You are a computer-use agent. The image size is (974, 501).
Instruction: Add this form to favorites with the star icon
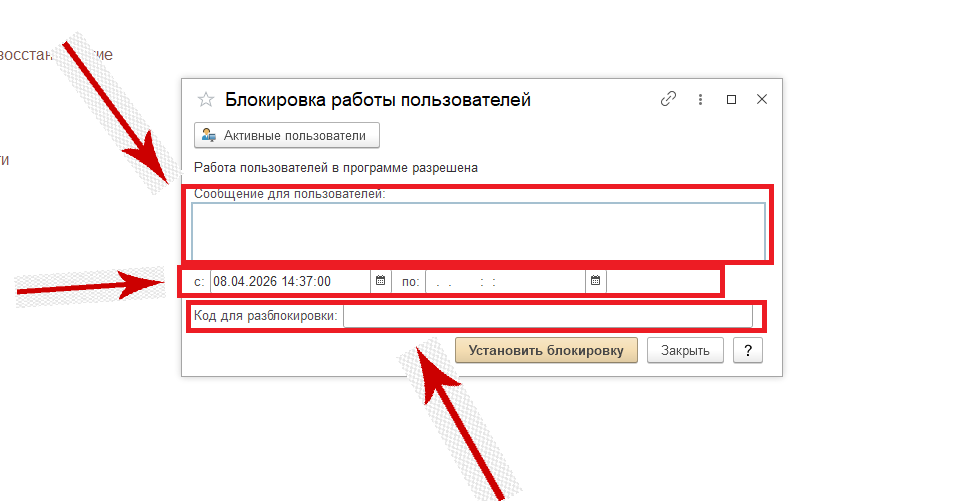[206, 99]
